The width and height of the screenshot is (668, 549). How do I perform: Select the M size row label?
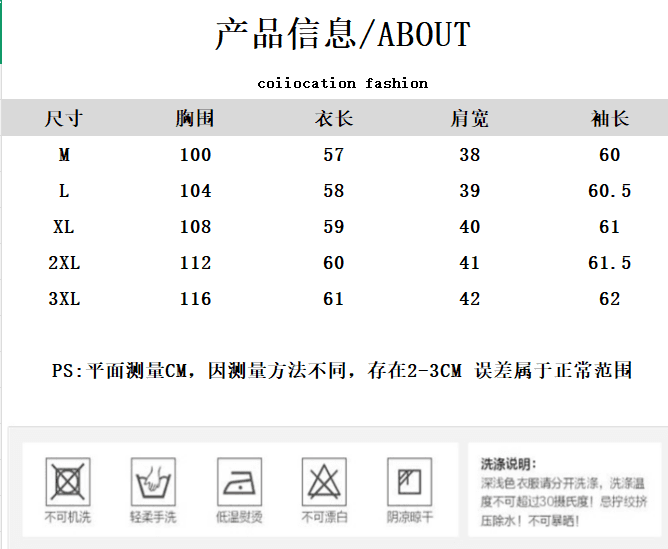click(64, 155)
